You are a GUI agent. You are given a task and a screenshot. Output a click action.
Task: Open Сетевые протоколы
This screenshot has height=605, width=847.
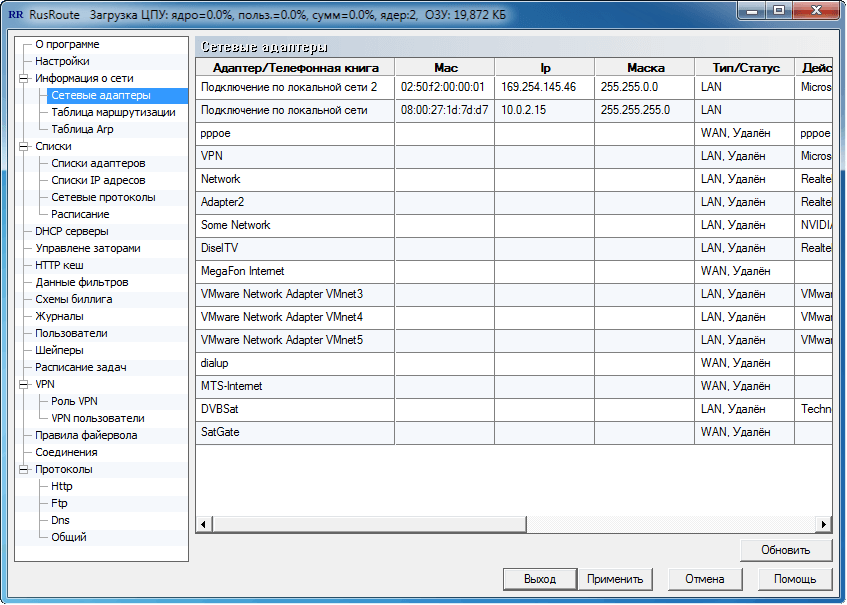click(103, 198)
